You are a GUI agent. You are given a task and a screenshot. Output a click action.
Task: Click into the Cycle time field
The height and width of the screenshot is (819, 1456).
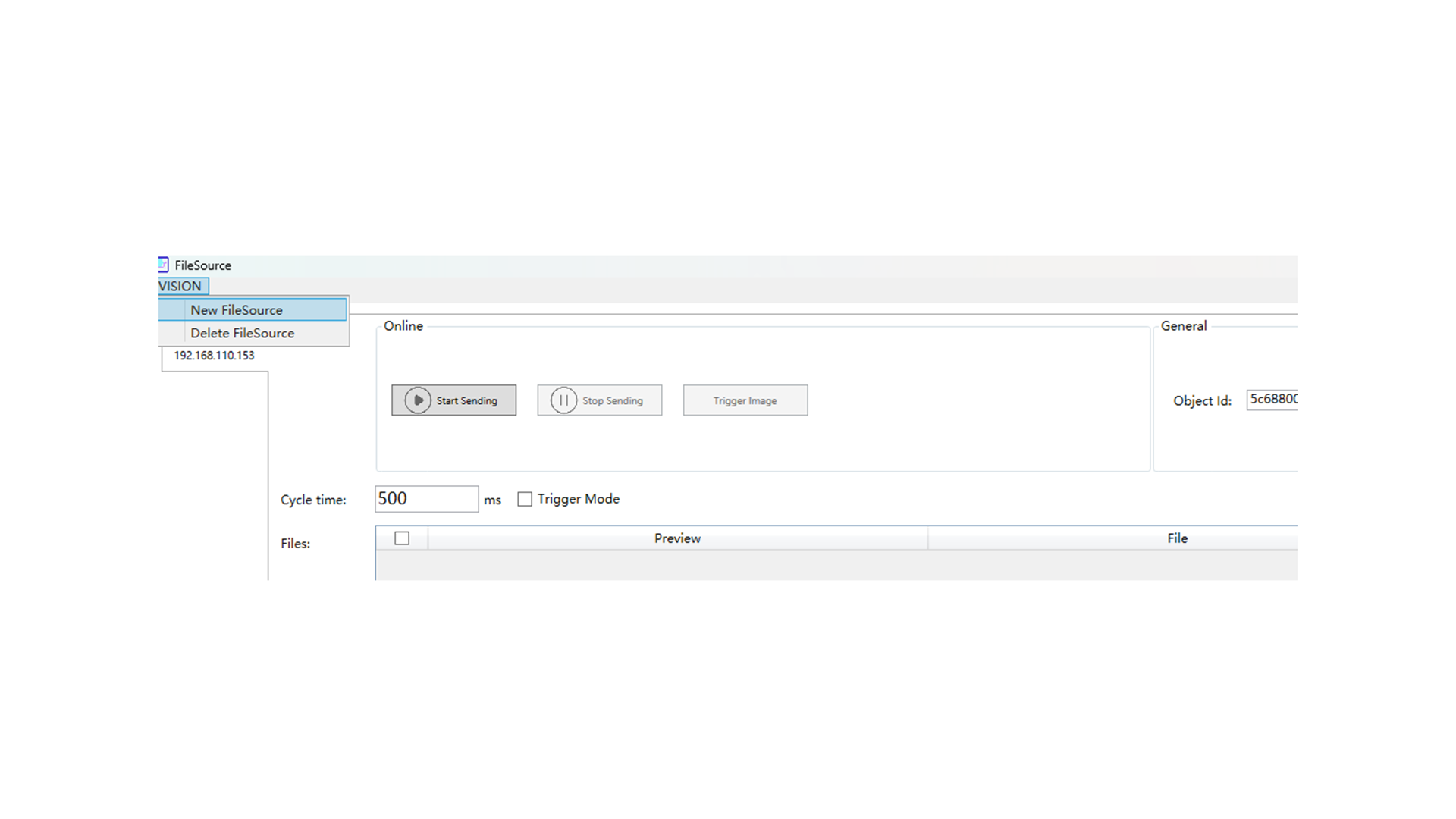pyautogui.click(x=426, y=499)
